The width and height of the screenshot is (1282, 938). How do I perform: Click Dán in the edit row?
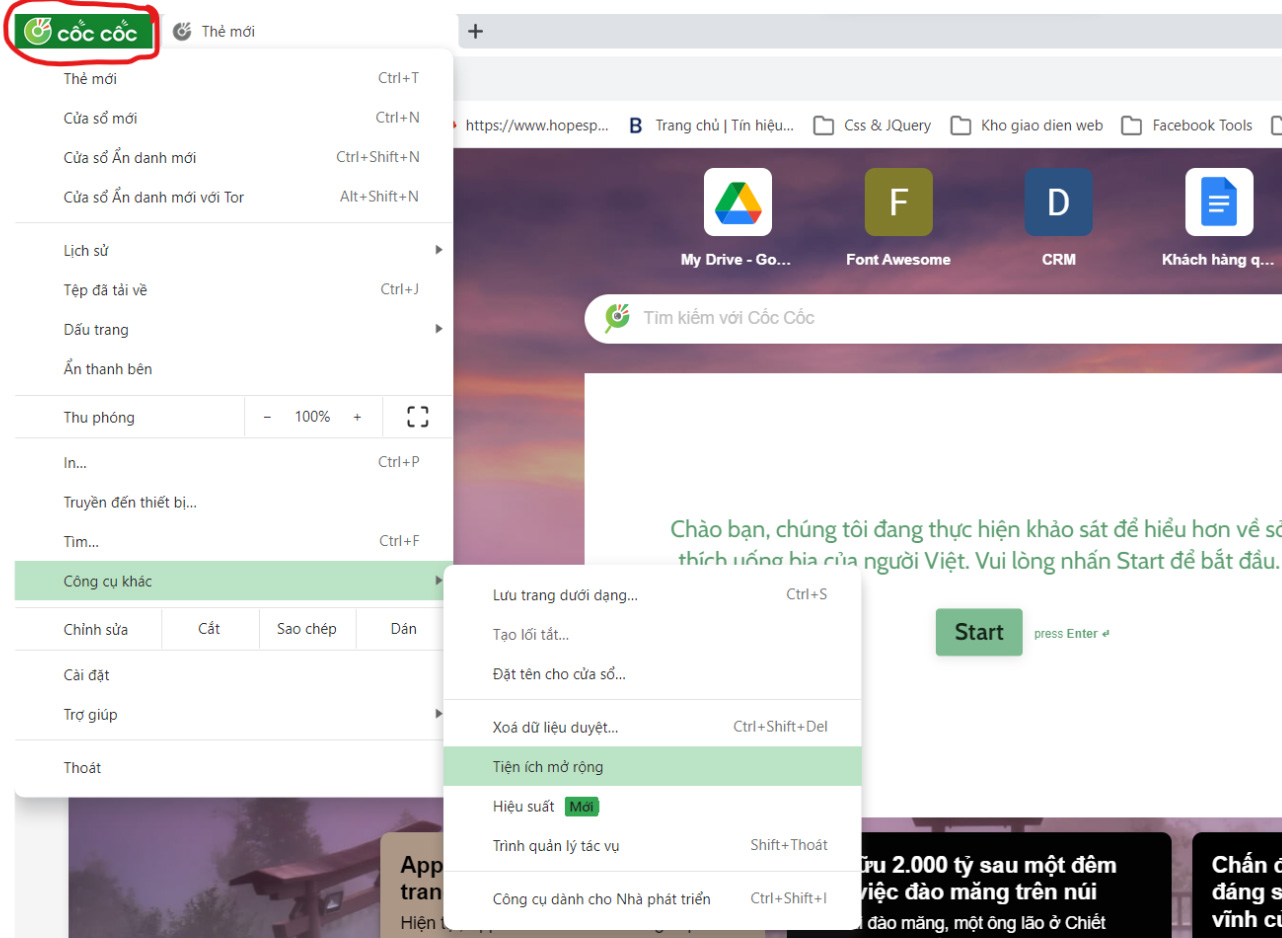[404, 629]
